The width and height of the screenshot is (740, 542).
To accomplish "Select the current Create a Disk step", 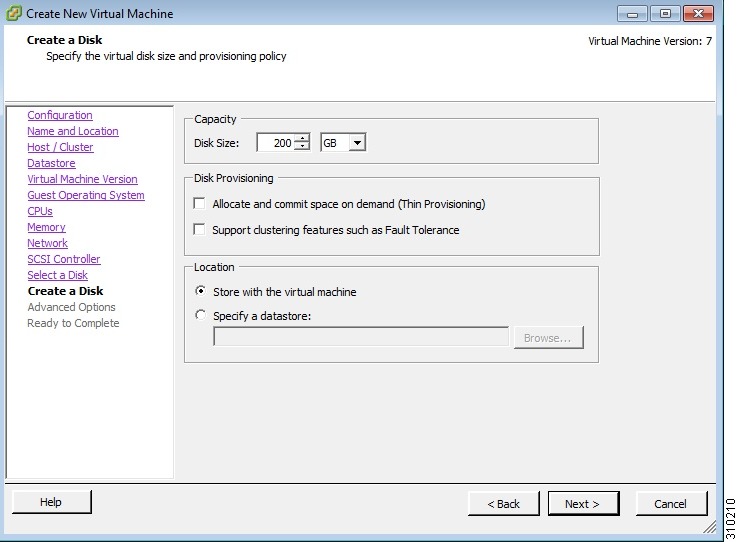I will coord(66,291).
